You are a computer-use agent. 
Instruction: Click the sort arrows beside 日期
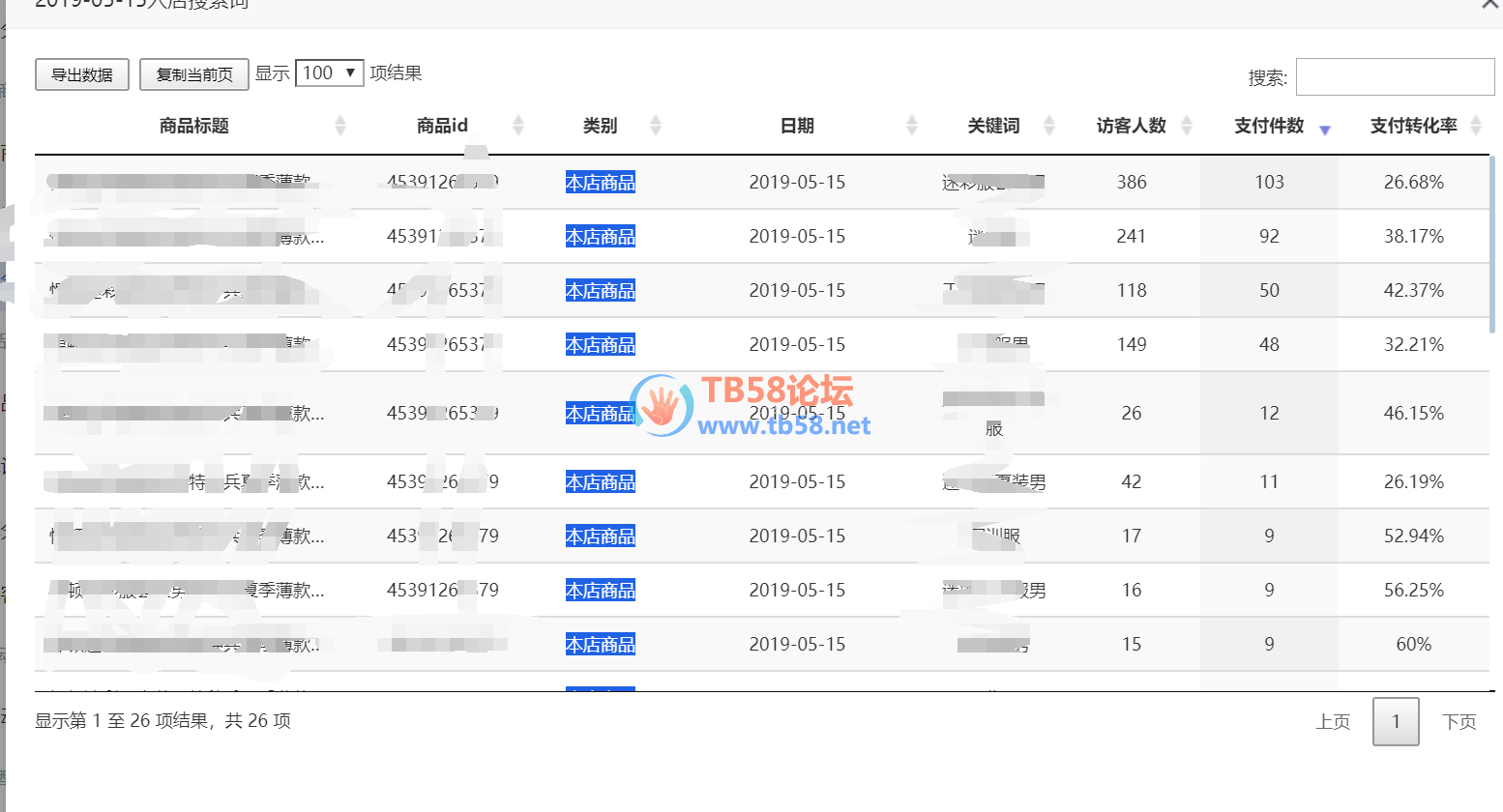(x=911, y=126)
